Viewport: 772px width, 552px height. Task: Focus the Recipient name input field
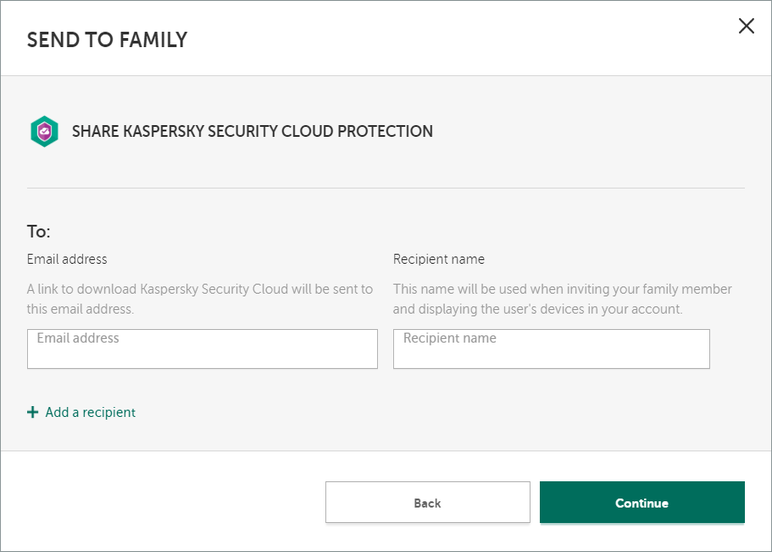pos(551,349)
